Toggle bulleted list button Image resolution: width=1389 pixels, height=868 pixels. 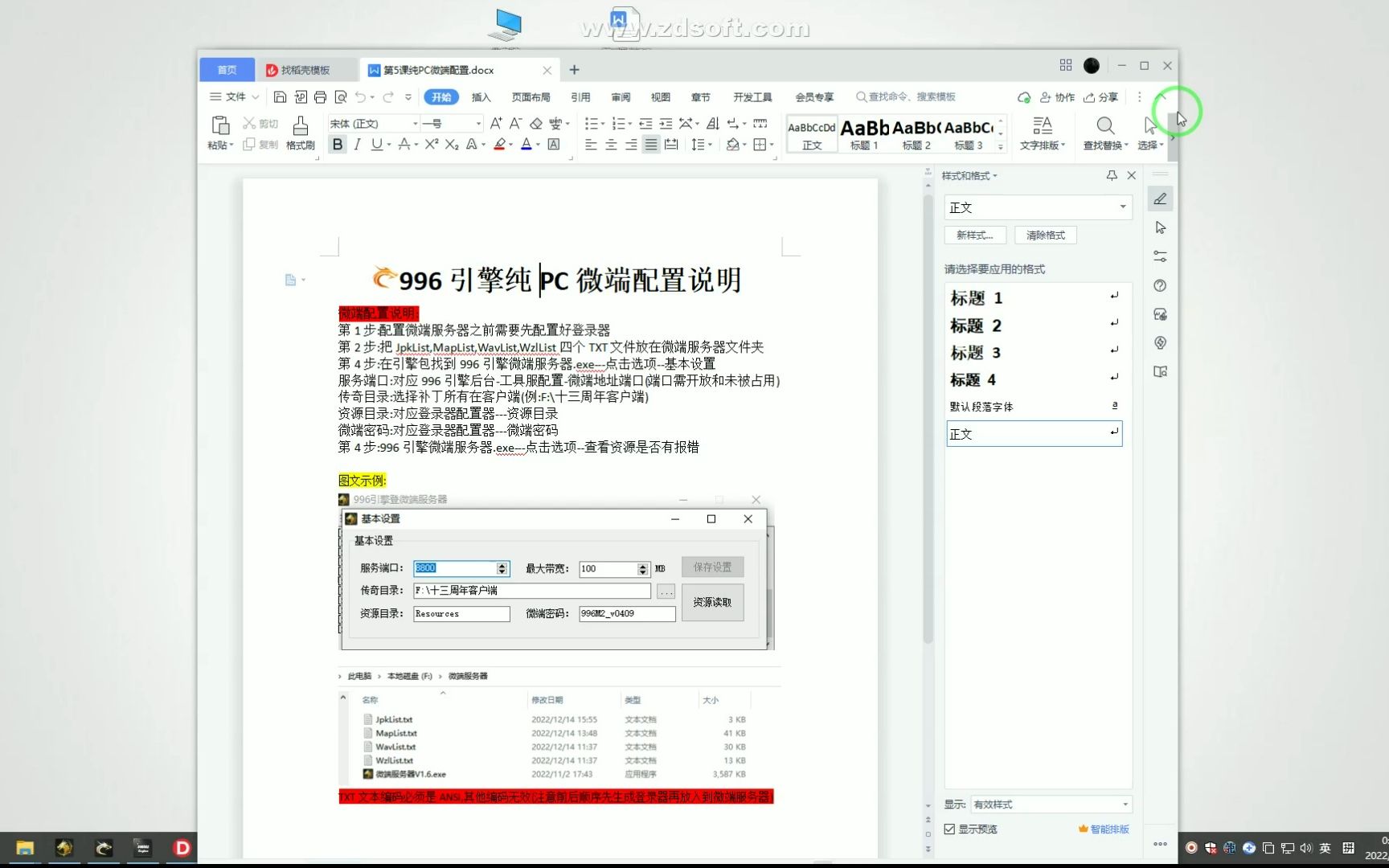click(591, 123)
